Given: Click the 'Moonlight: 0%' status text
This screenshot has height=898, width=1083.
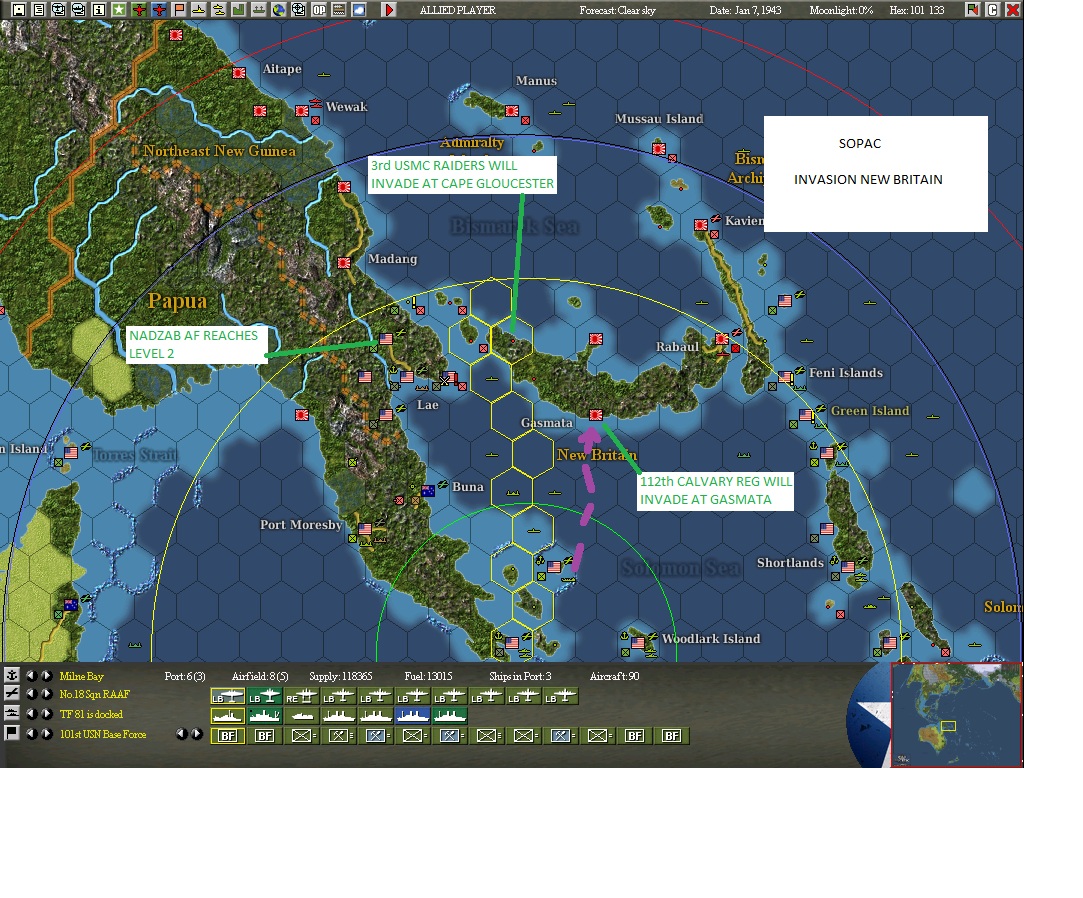Looking at the screenshot, I should coord(841,10).
